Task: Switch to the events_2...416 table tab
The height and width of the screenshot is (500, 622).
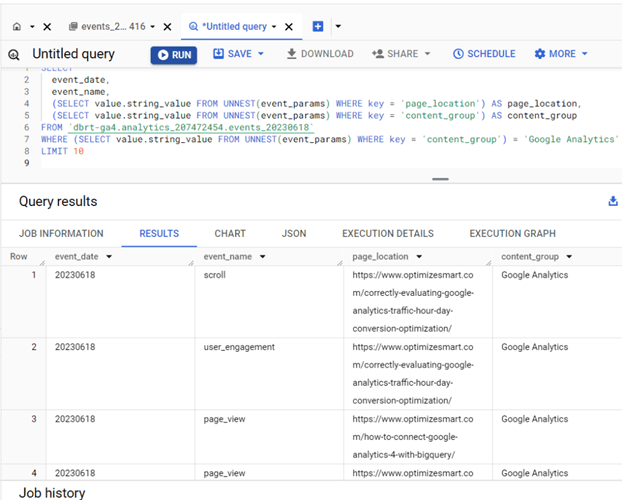Action: tap(107, 27)
